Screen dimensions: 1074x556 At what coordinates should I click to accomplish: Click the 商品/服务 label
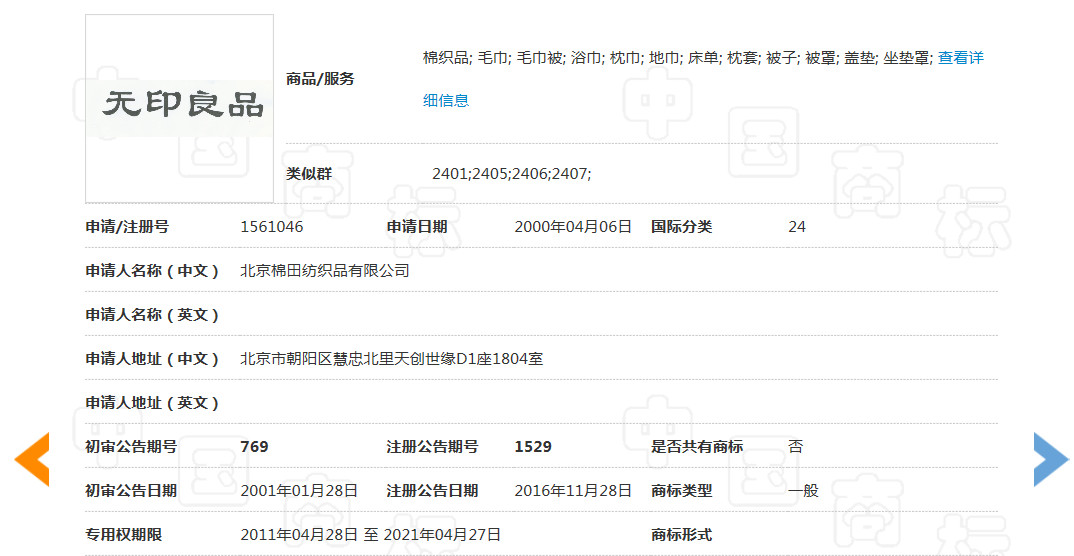pyautogui.click(x=320, y=79)
